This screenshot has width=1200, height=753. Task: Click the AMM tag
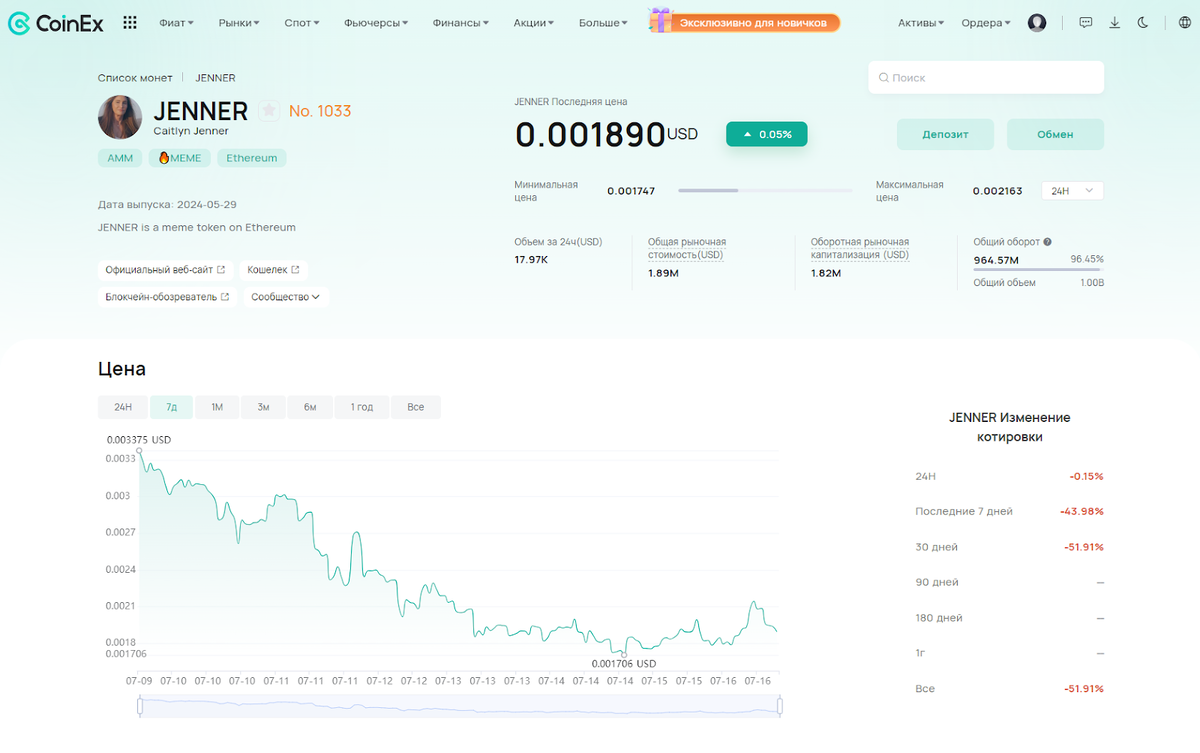[120, 158]
